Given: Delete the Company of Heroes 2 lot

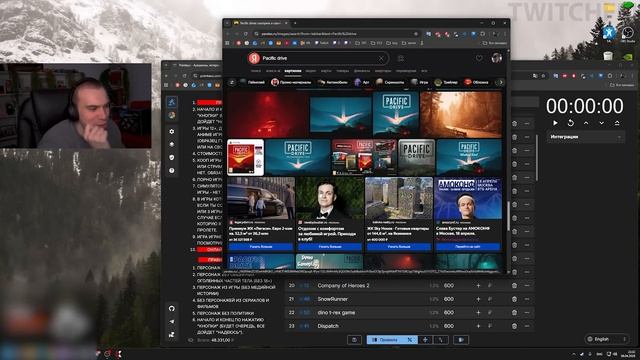Looking at the screenshot, I should click(514, 286).
